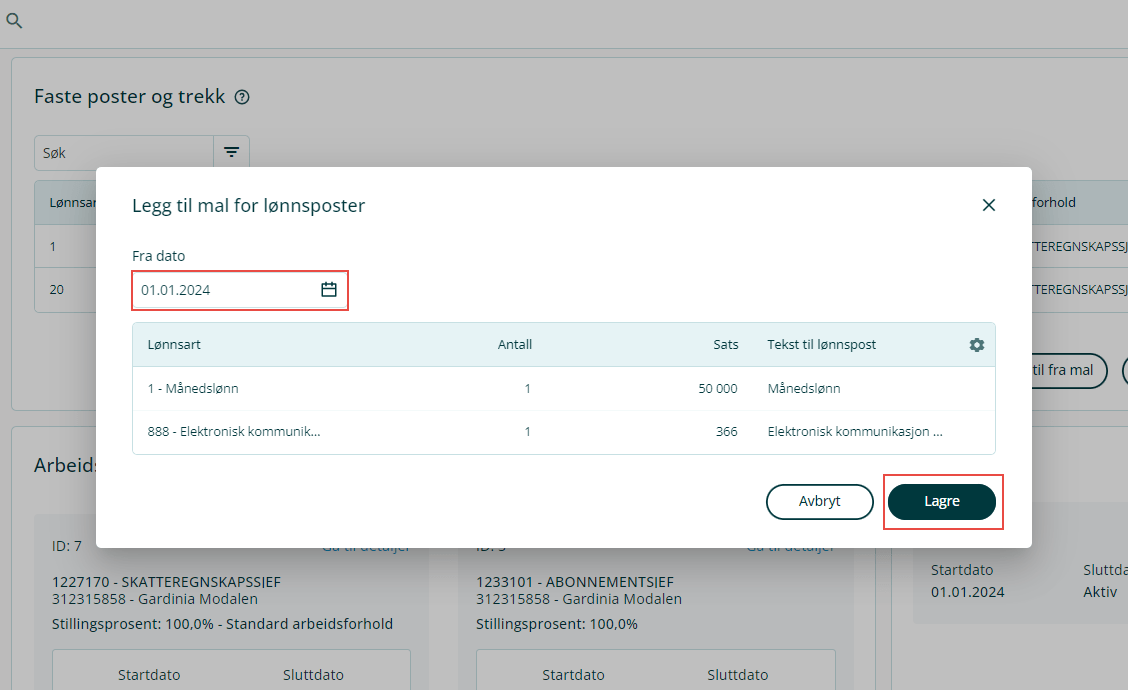
Task: Select the 1 - Månedslønn row
Action: coord(193,389)
